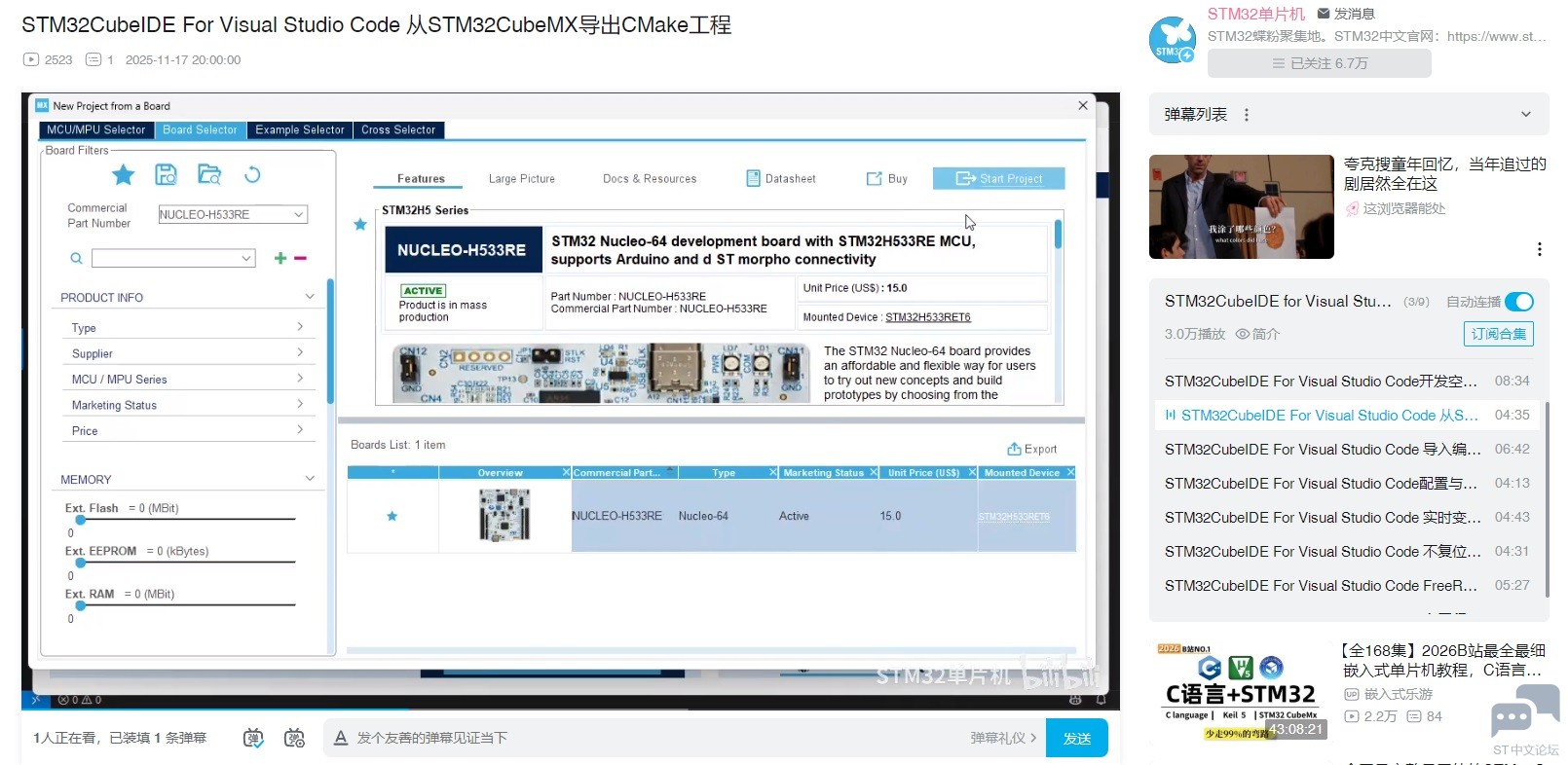Click the danmaku toggle icon below the video

[253, 738]
